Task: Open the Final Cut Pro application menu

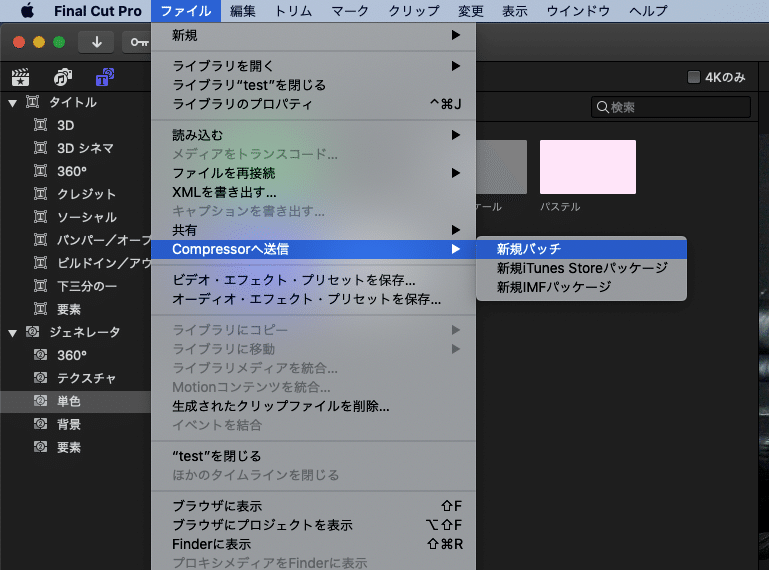Action: pos(98,11)
